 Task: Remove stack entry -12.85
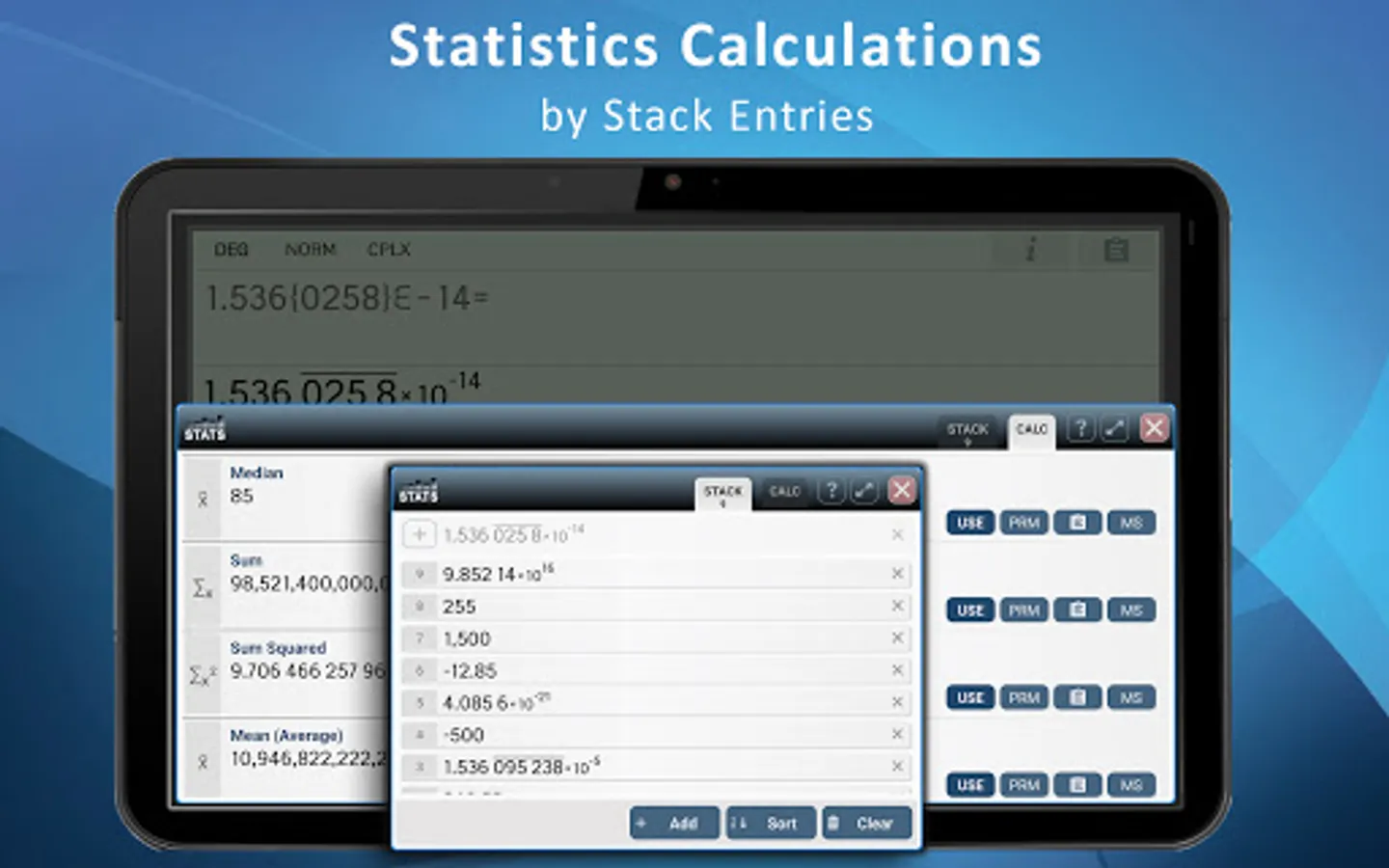[x=897, y=670]
